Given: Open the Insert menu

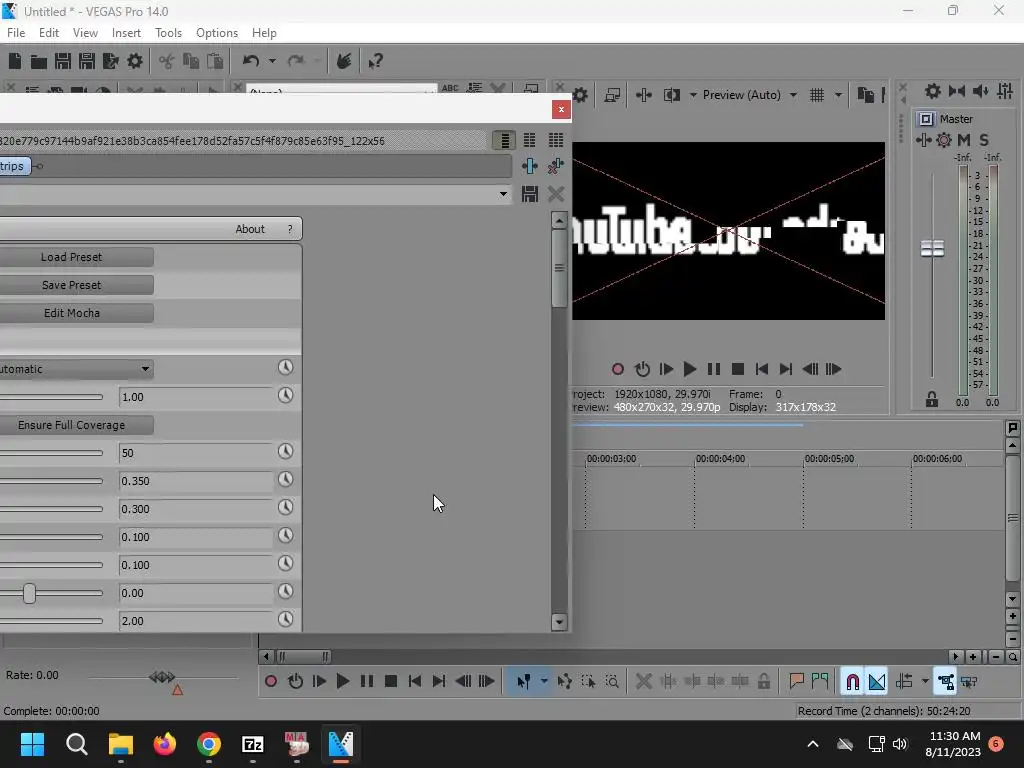Looking at the screenshot, I should pyautogui.click(x=126, y=33).
